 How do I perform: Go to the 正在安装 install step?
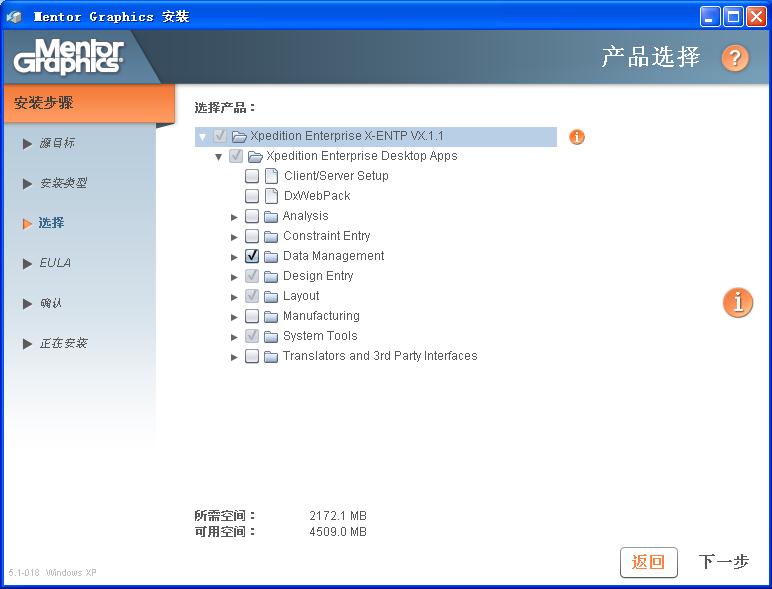pos(63,343)
